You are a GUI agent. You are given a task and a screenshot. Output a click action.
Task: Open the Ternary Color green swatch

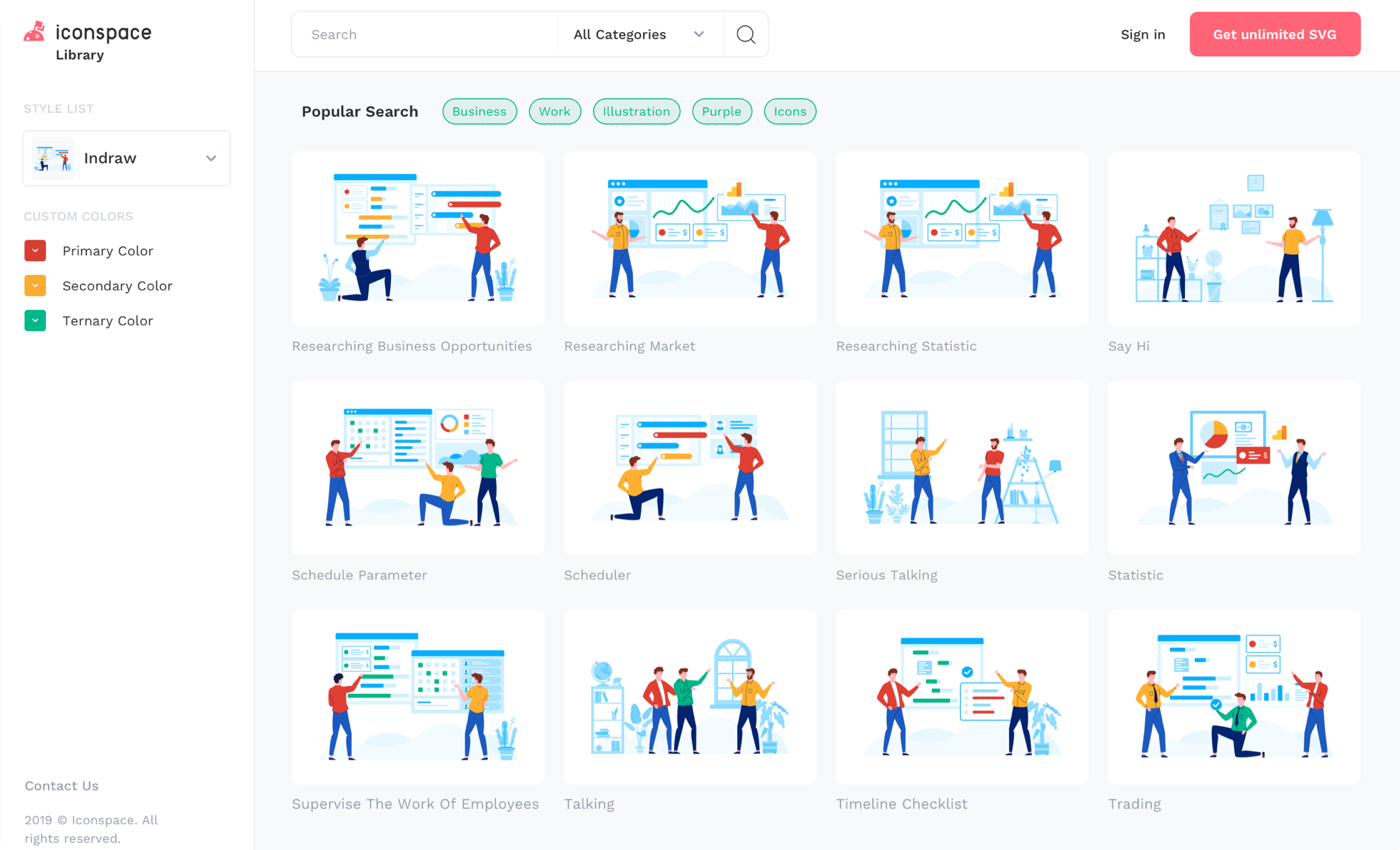35,321
